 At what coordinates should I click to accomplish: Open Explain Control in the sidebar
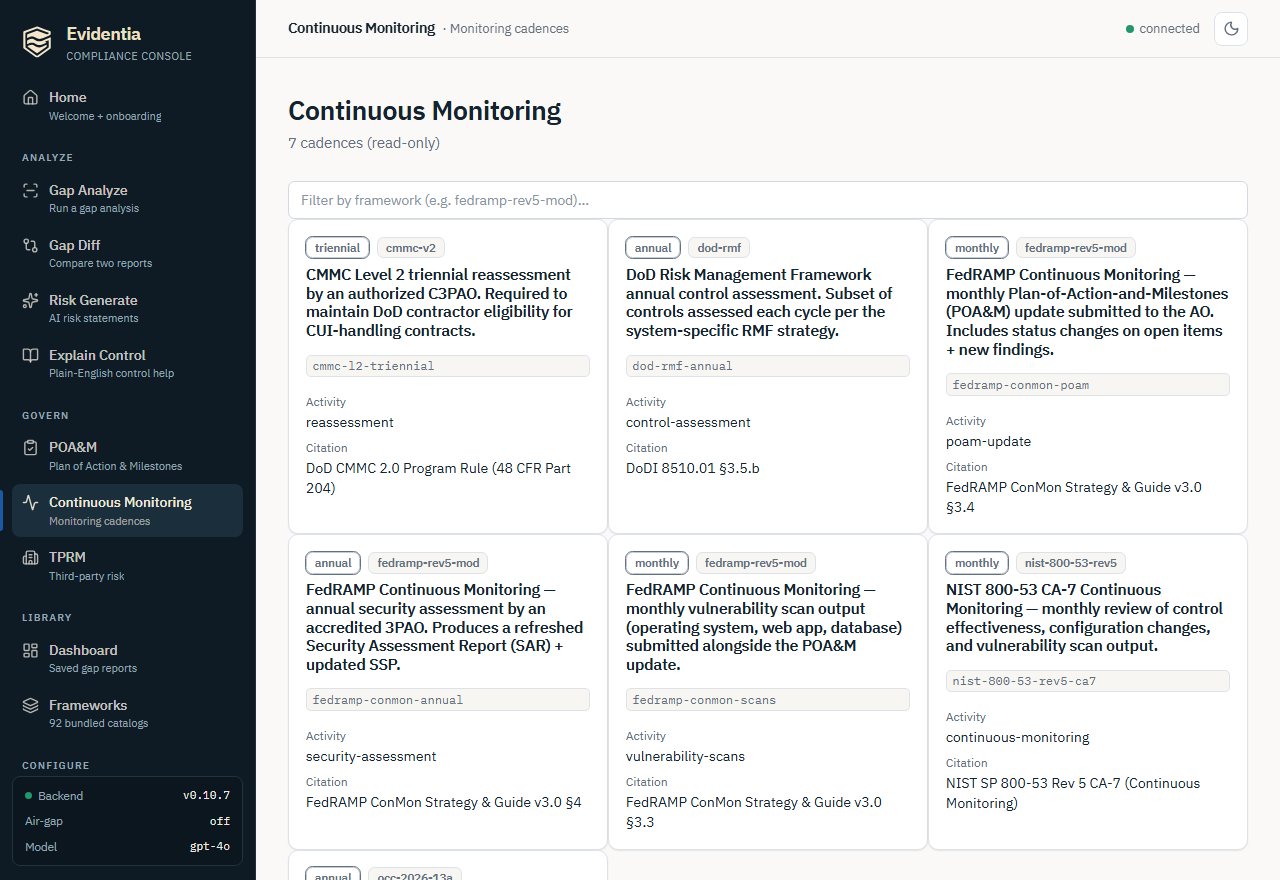tap(128, 363)
